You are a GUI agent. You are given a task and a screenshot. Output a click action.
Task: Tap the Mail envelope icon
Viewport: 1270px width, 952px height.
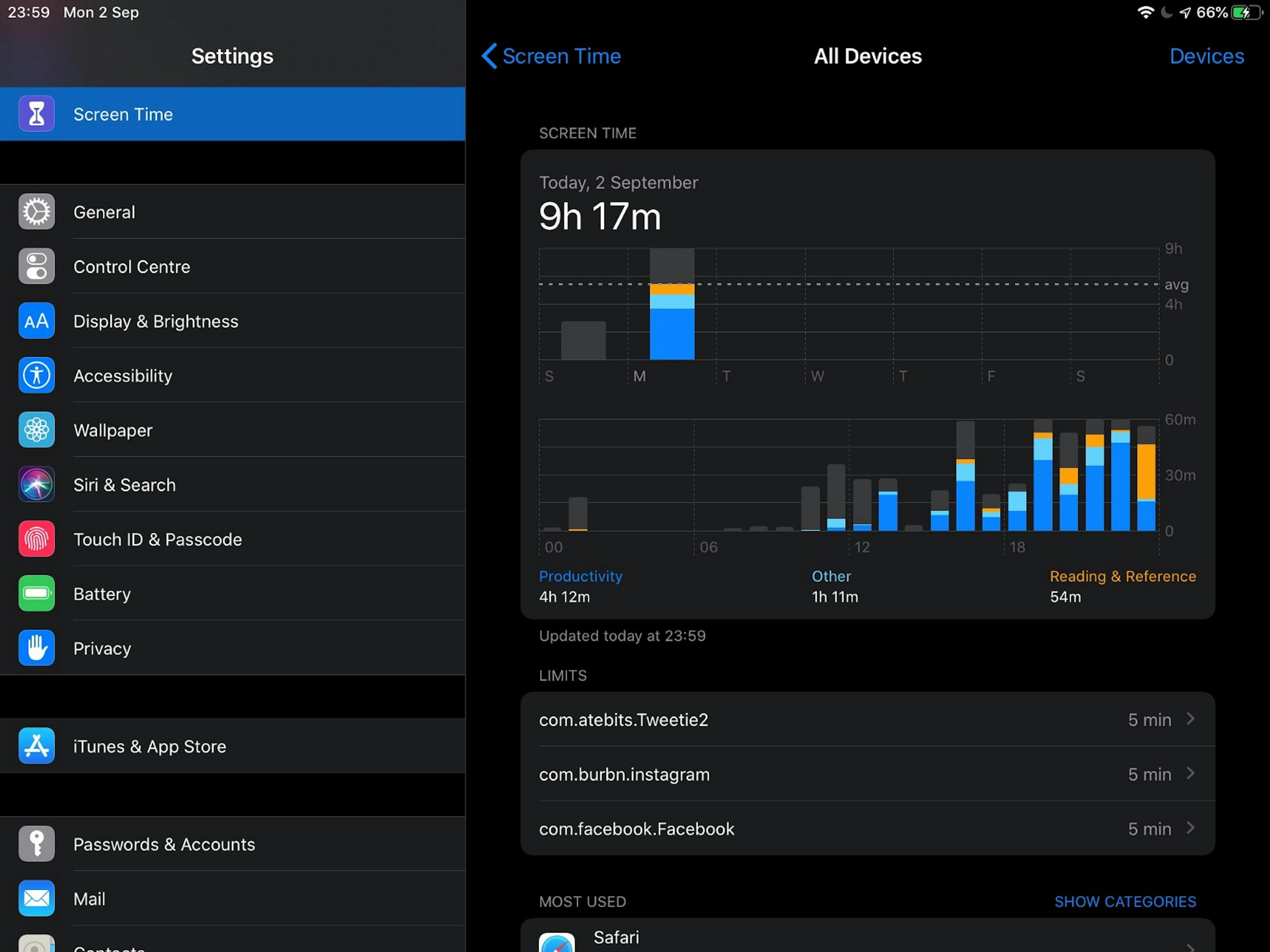click(x=36, y=899)
